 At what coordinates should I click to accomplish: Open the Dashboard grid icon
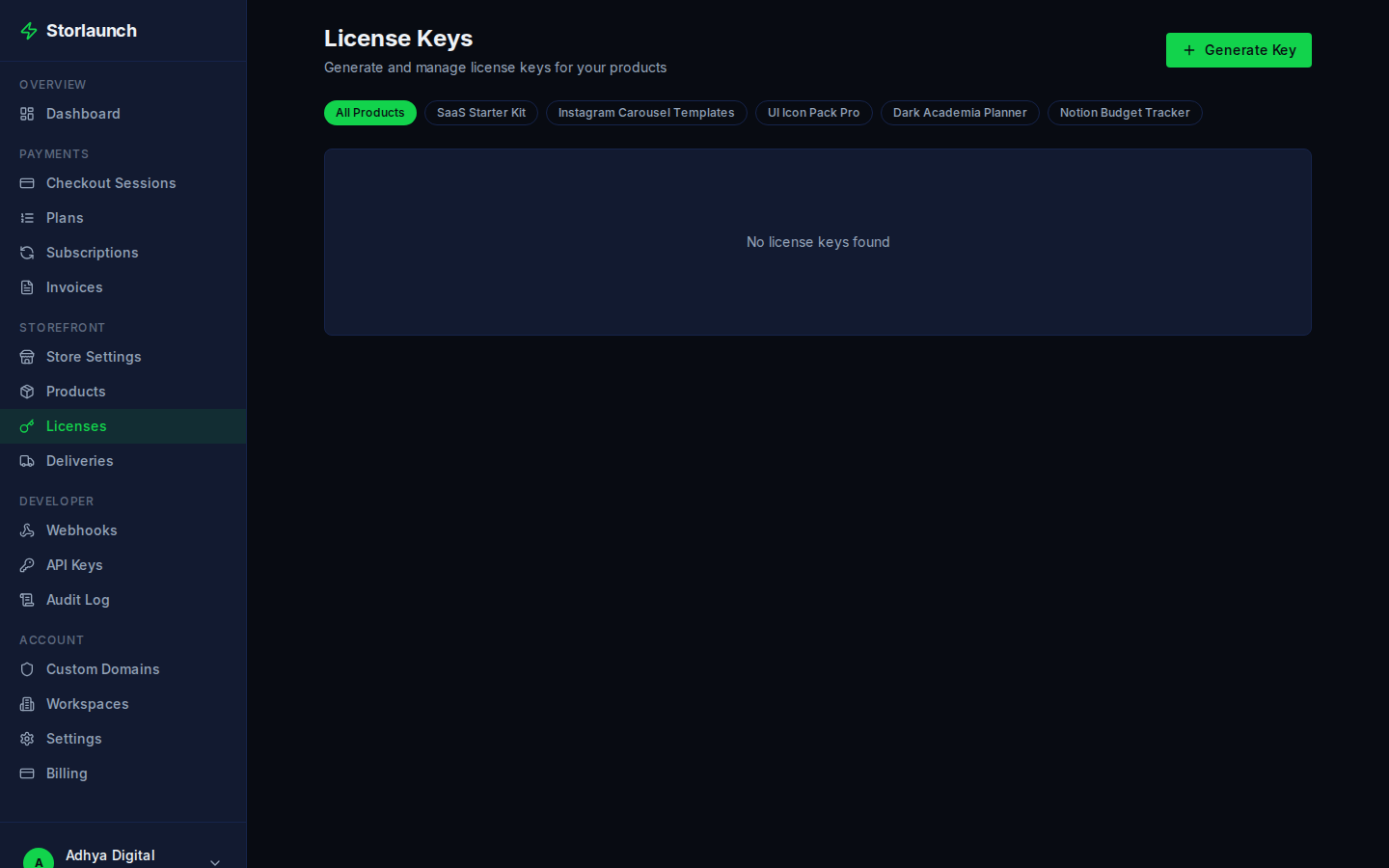pos(27,113)
